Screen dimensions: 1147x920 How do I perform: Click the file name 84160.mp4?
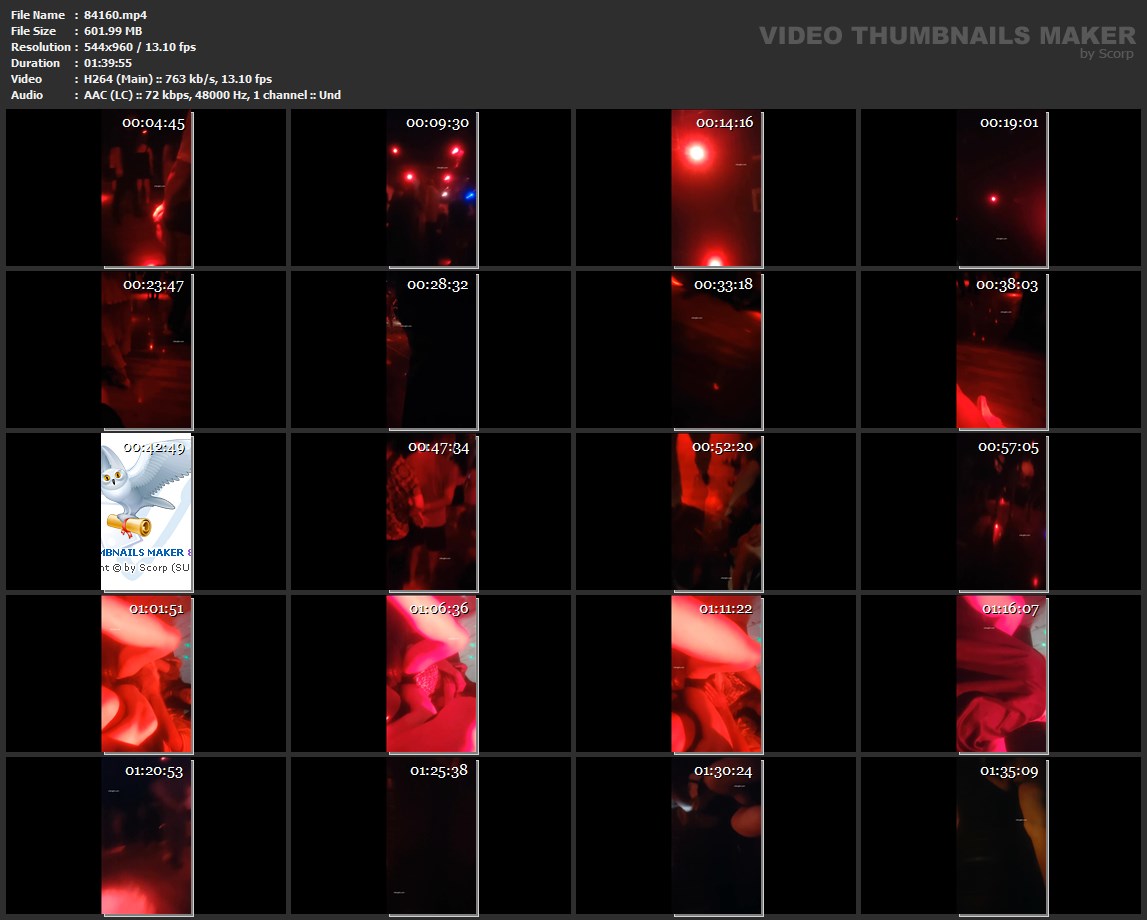(x=116, y=15)
